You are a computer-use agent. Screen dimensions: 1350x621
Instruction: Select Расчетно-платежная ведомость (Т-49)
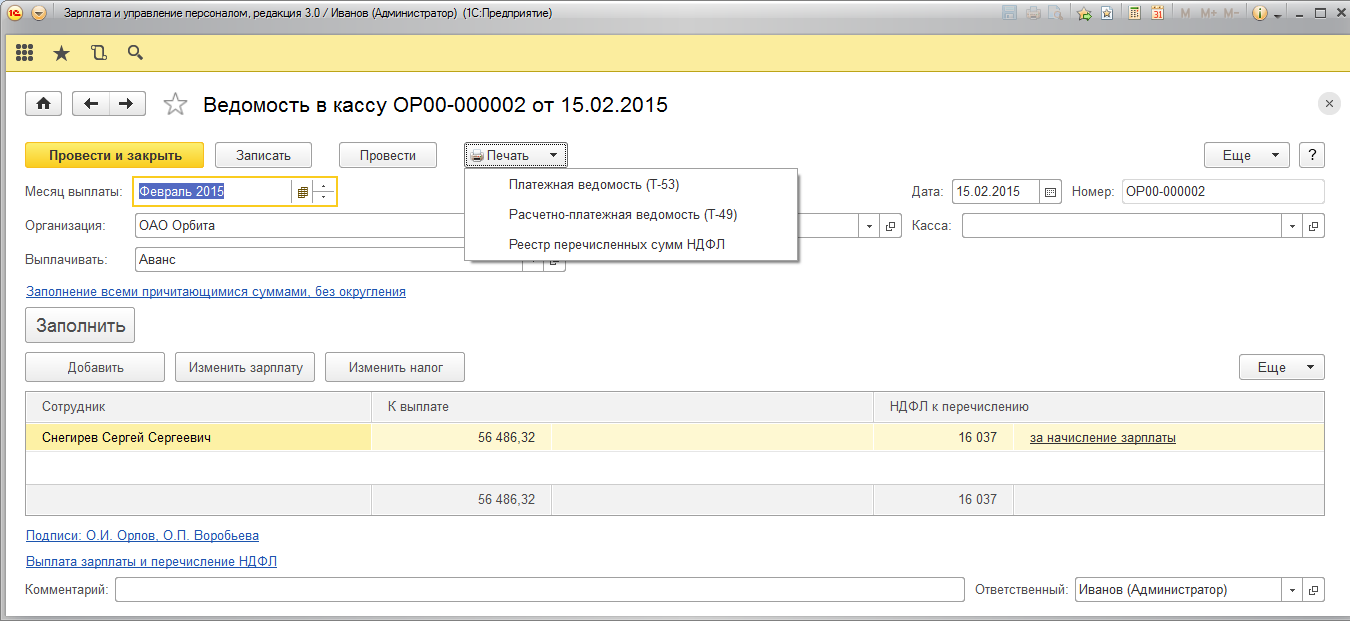pos(623,214)
